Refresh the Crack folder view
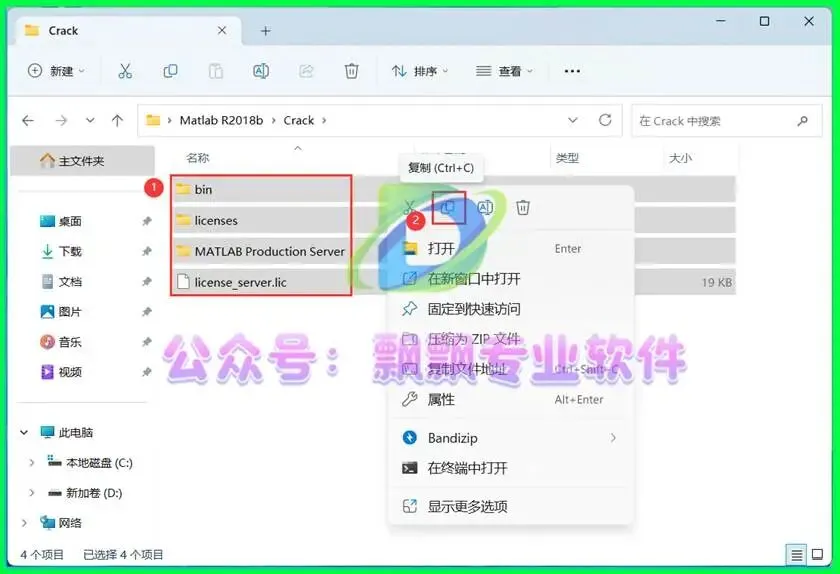The height and width of the screenshot is (574, 840). [605, 120]
